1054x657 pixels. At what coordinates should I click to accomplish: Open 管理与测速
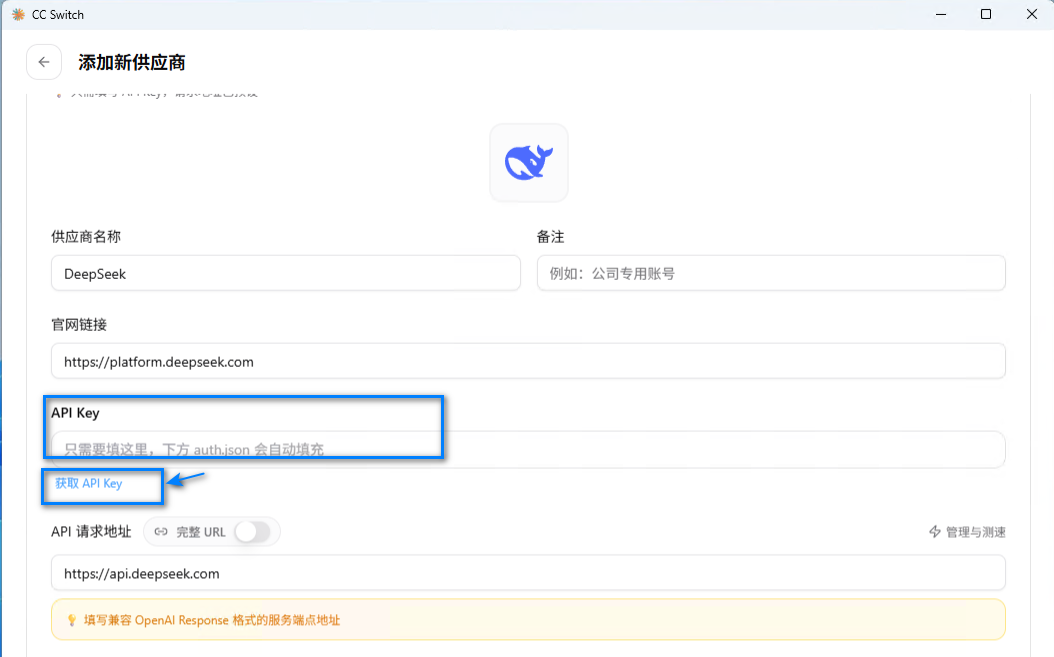[x=967, y=532]
